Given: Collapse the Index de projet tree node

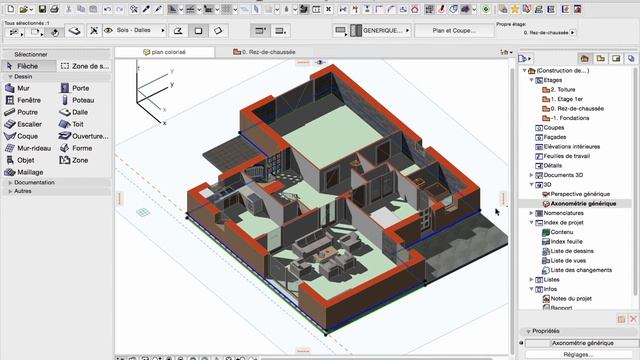Looking at the screenshot, I should click(x=531, y=222).
